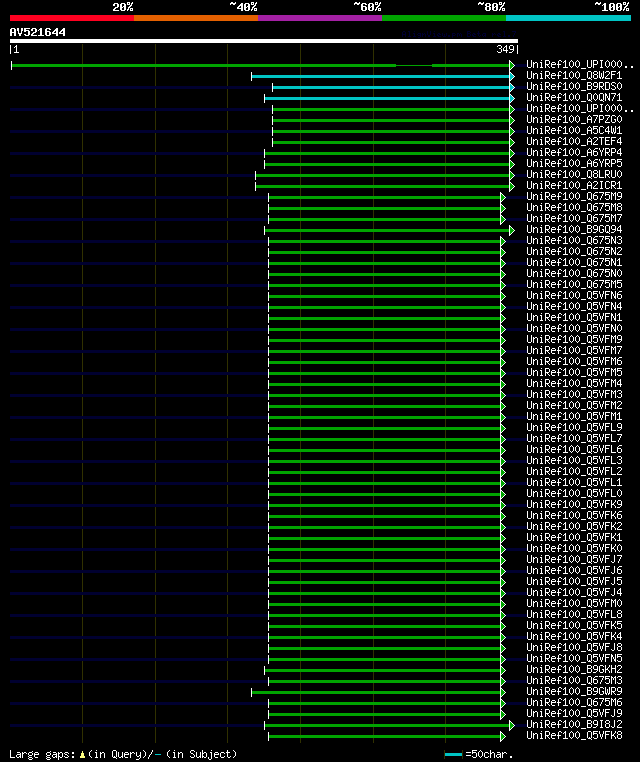Image resolution: width=640 pixels, height=762 pixels.
Task: Click hit label UniRef100_Q5VFM9
Action: pyautogui.click(x=574, y=339)
